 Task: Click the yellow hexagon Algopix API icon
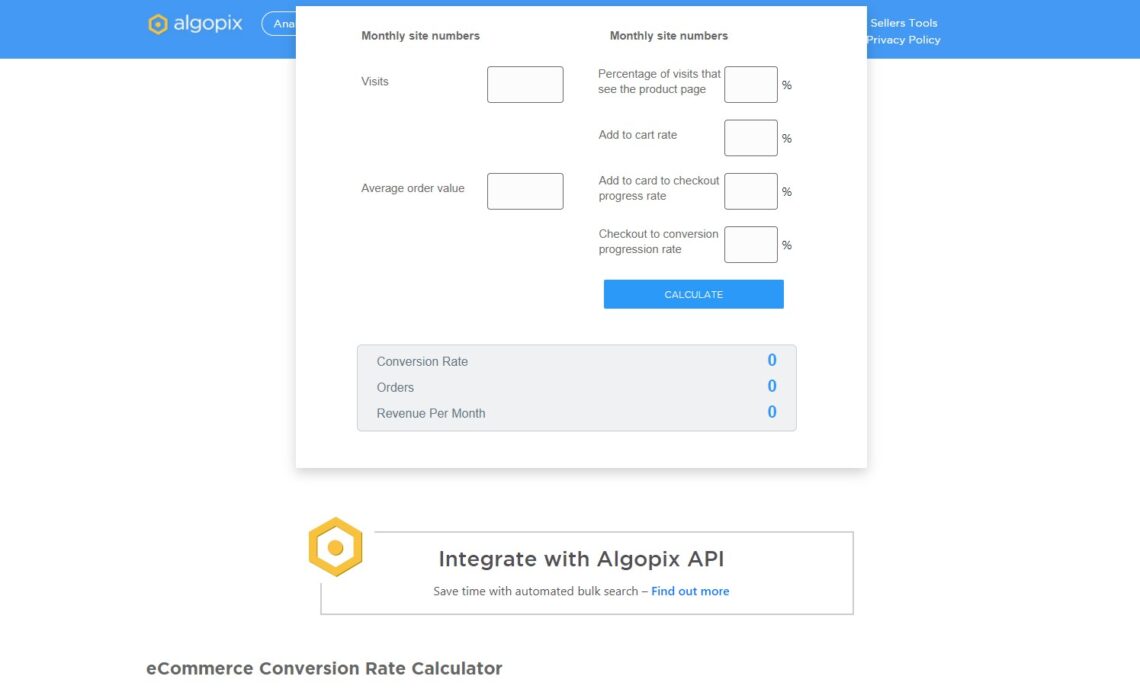pos(335,547)
